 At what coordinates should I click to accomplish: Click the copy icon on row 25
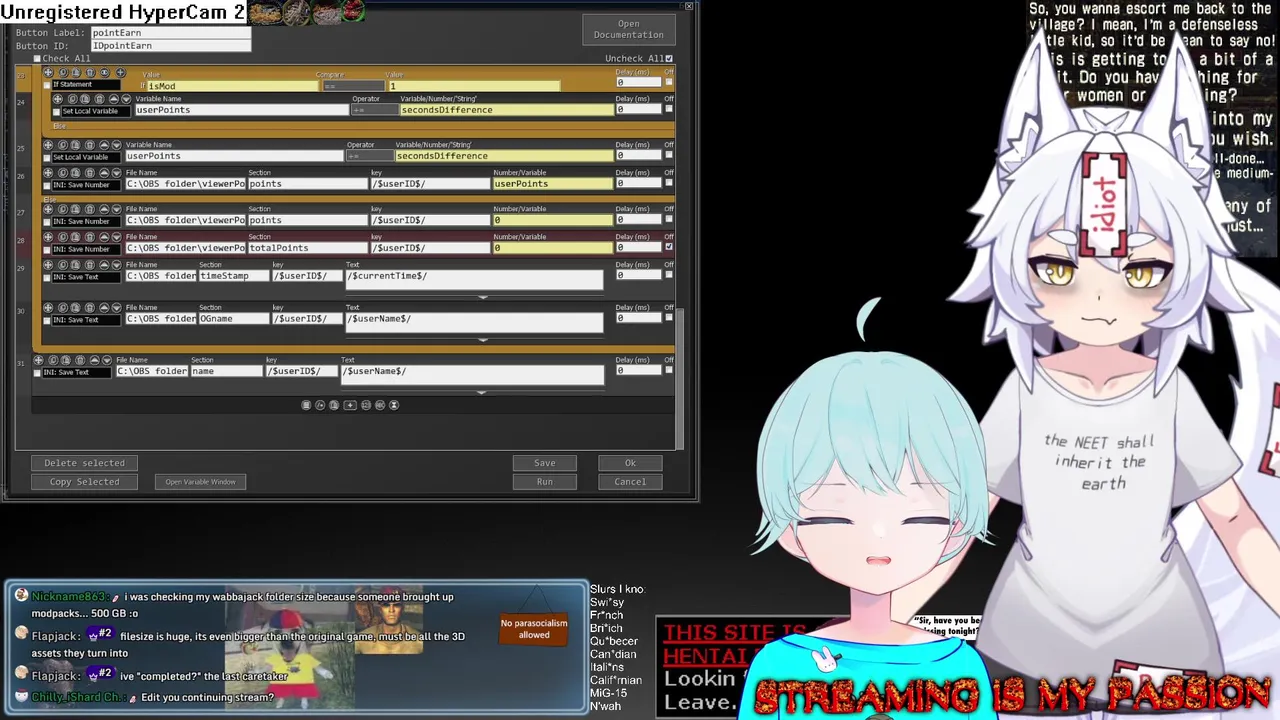63,145
